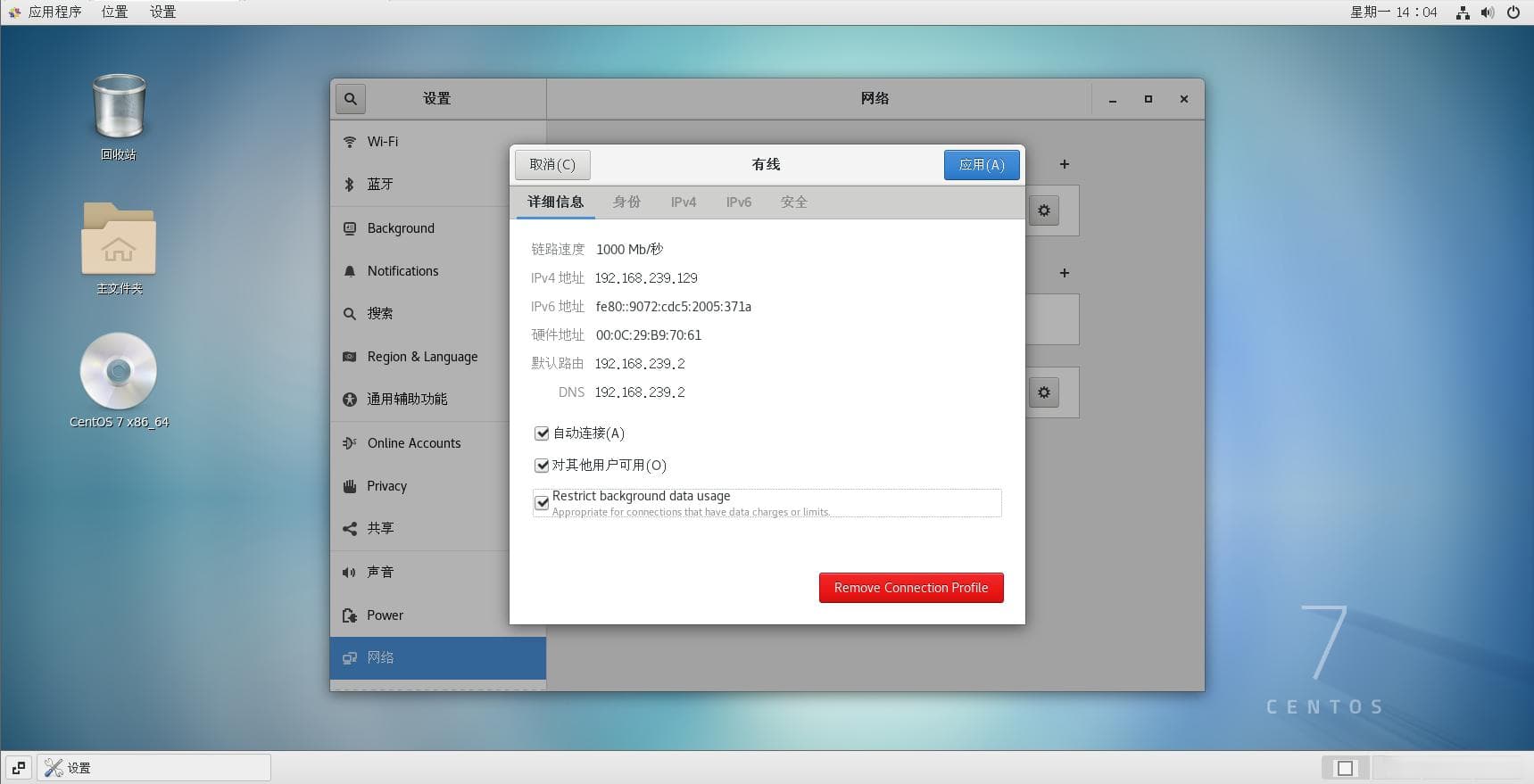Viewport: 1534px width, 784px height.
Task: Toggle Restrict background data usage checkbox
Action: pos(542,503)
